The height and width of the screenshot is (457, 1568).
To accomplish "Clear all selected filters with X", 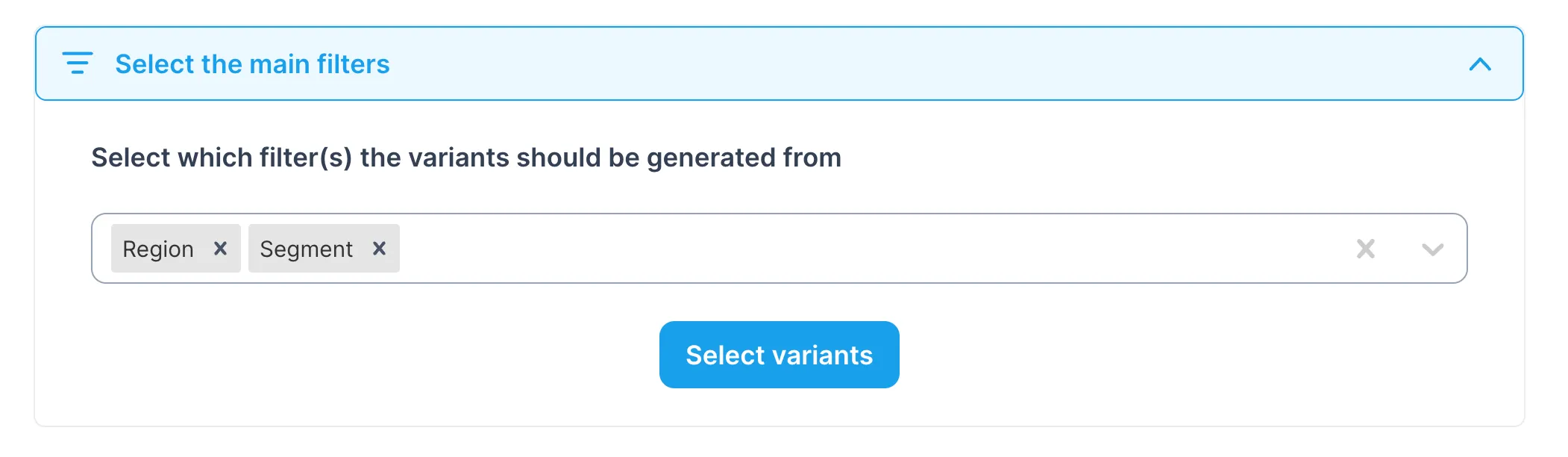I will click(x=1365, y=249).
